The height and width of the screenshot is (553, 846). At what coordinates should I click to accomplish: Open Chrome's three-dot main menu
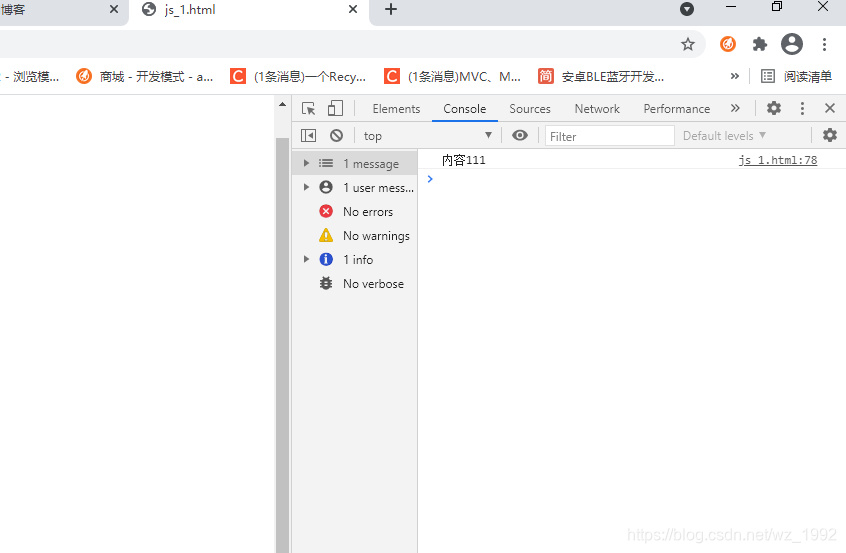824,44
